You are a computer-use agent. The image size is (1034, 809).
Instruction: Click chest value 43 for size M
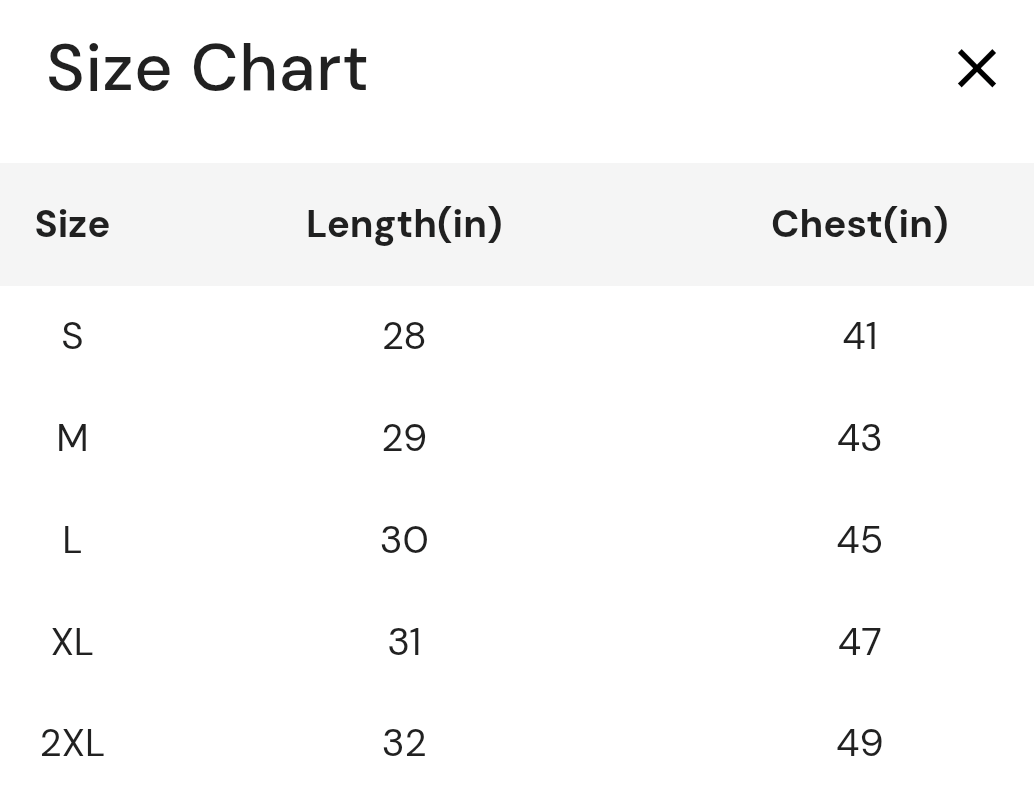click(x=859, y=438)
